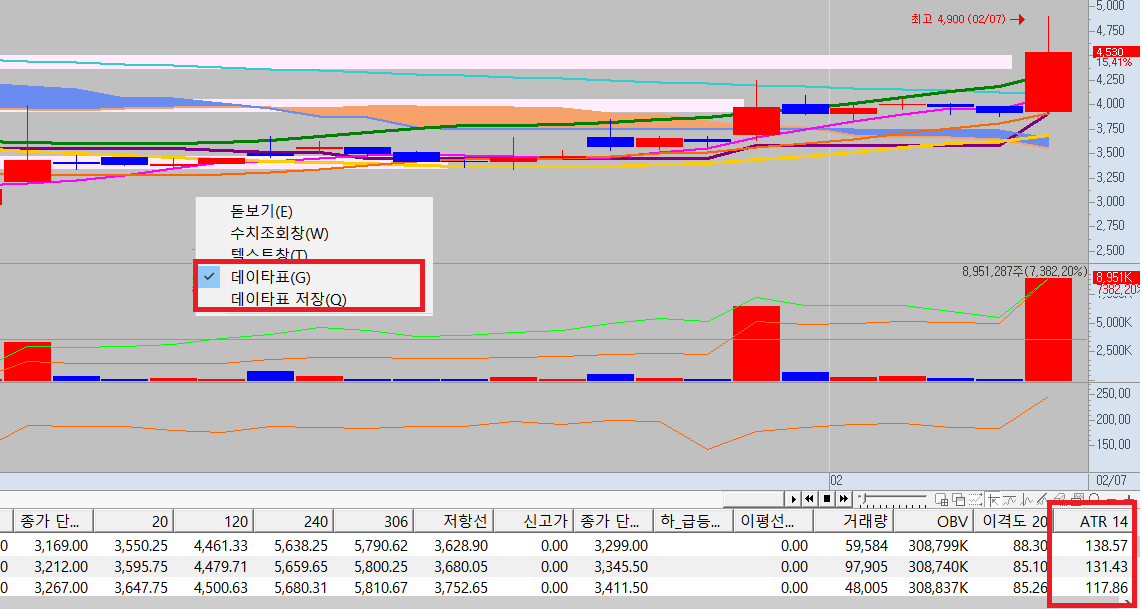Click the 저항선 column header
This screenshot has width=1142, height=610.
454,521
